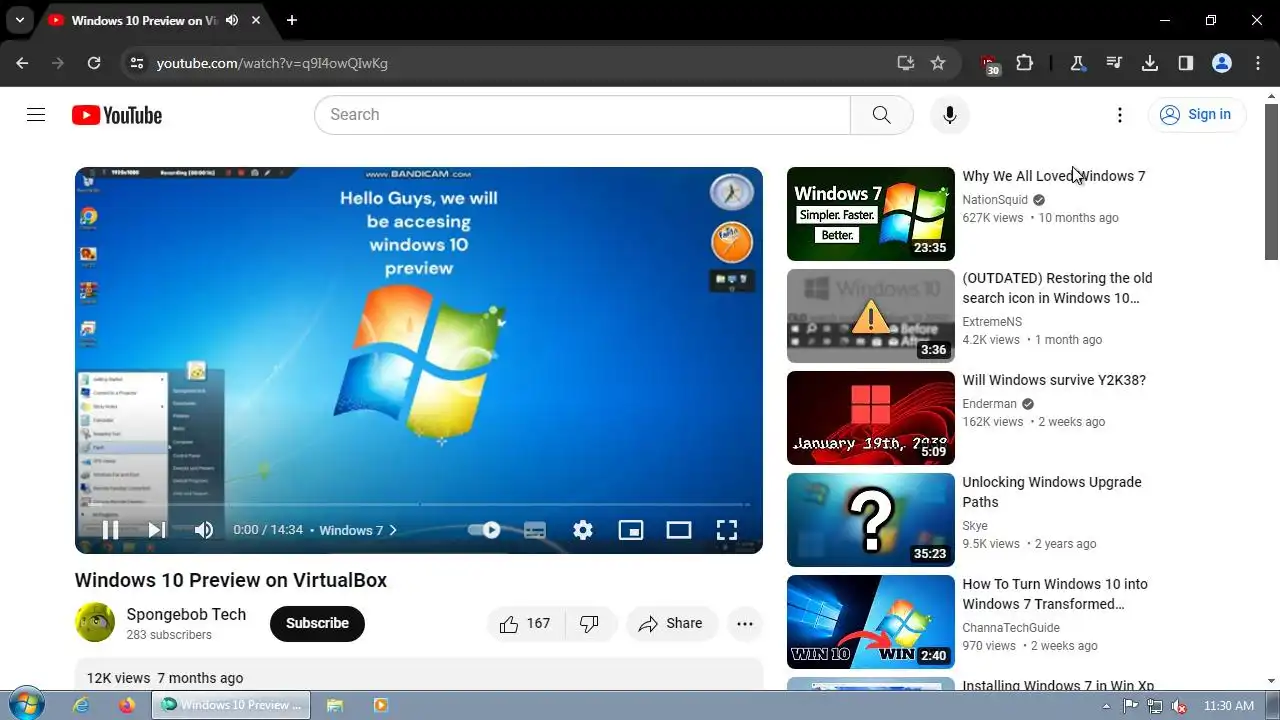Focus the YouTube search field
The height and width of the screenshot is (720, 1280).
coord(582,115)
